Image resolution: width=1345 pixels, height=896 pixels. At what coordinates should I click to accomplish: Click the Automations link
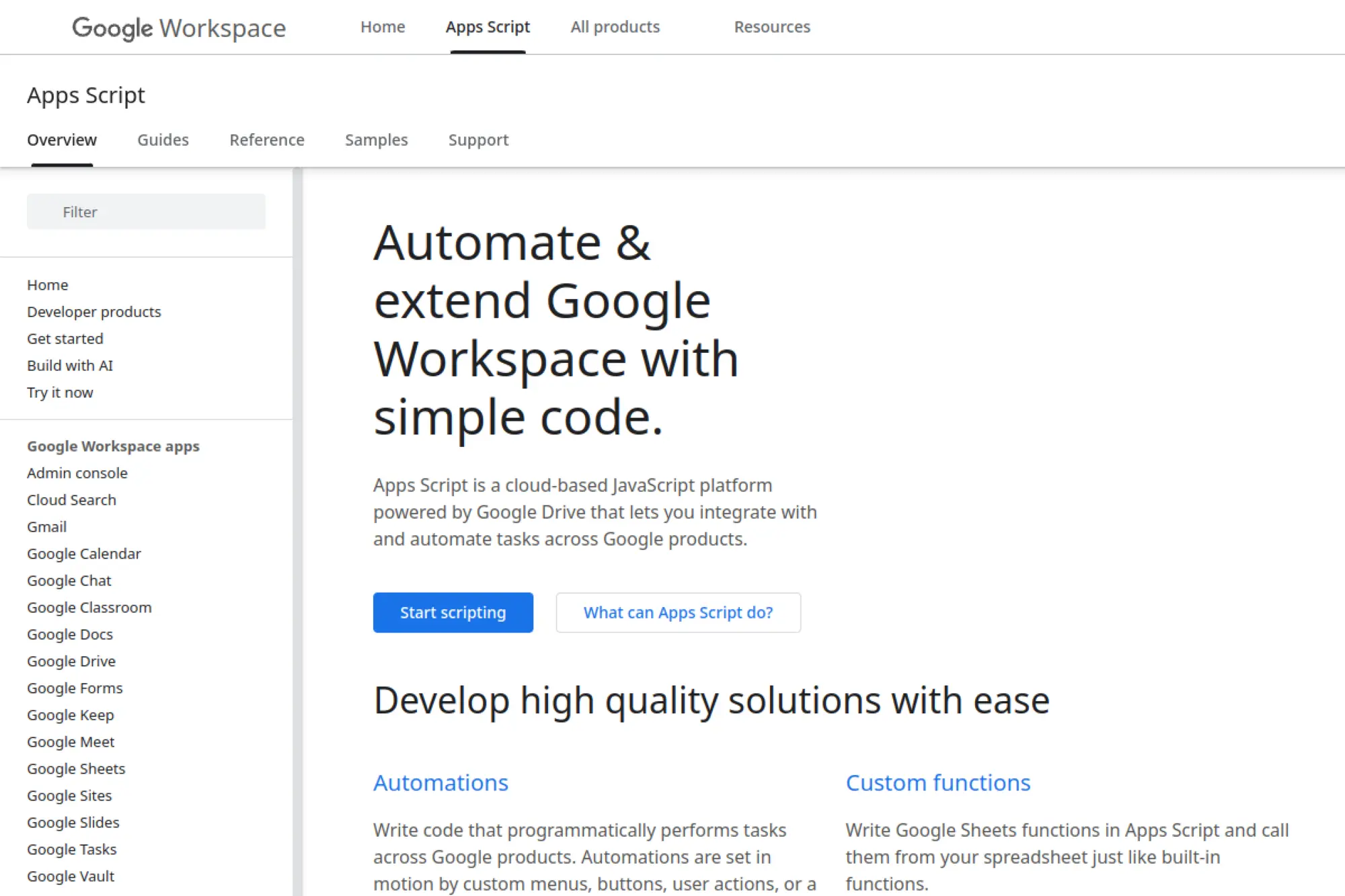coord(440,782)
